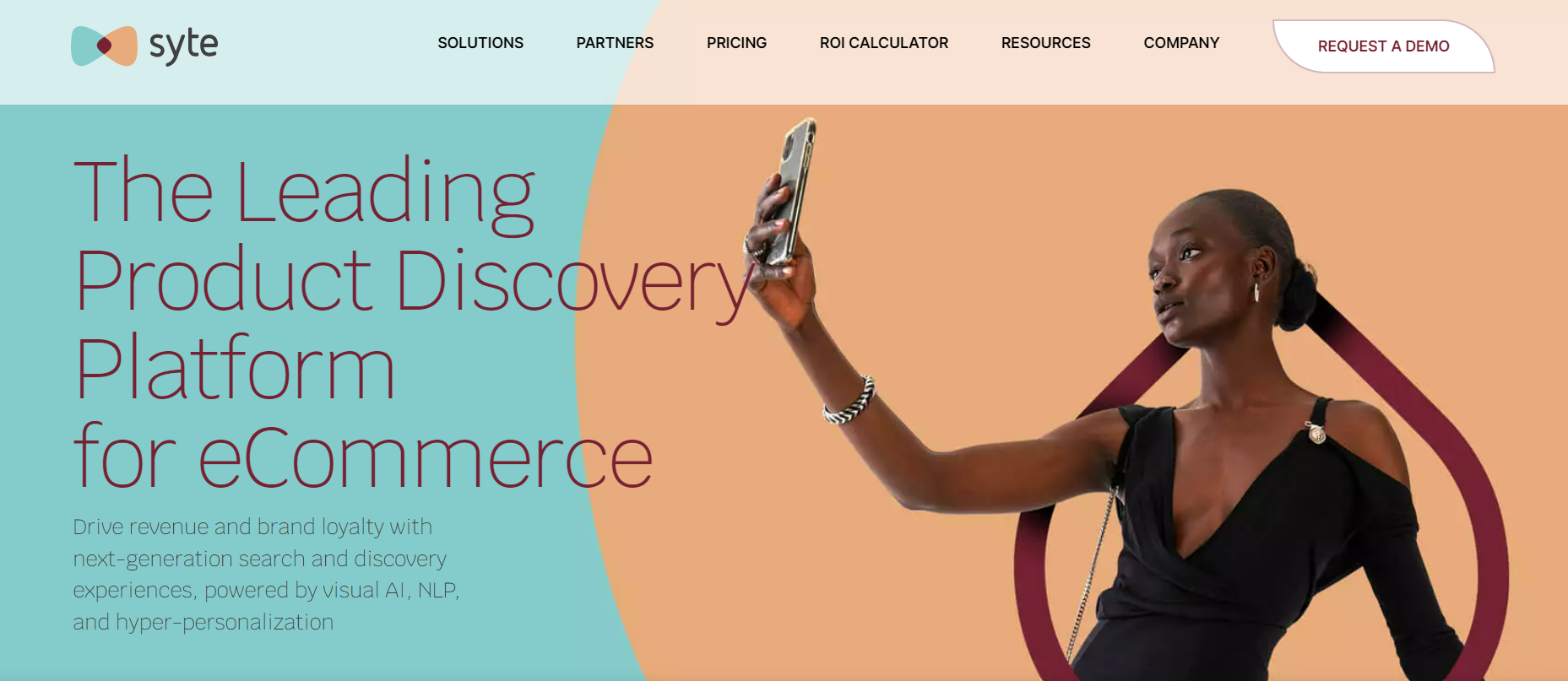
Task: Click the word eCommerce in the headline
Action: pos(425,458)
